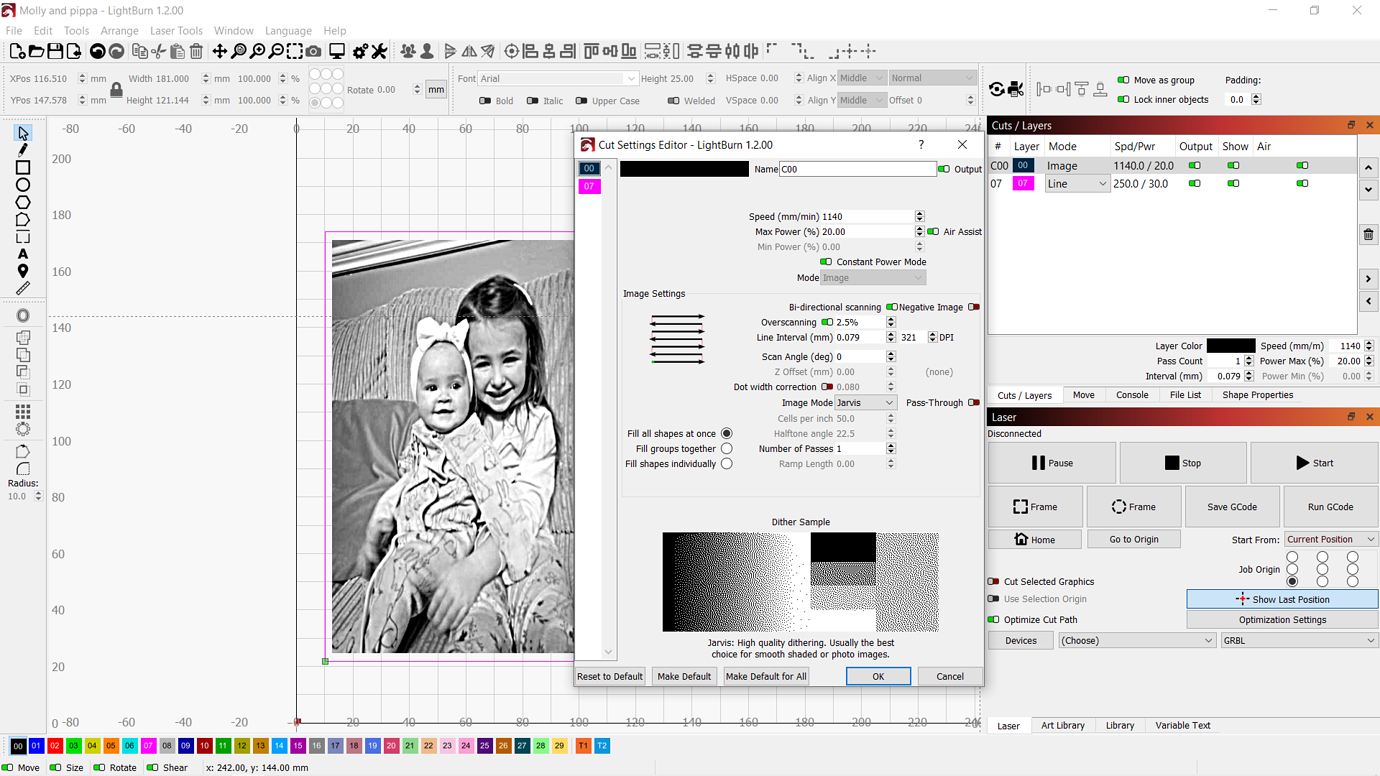This screenshot has width=1380, height=776.
Task: Select the Draw Ellipse tool
Action: pos(23,185)
